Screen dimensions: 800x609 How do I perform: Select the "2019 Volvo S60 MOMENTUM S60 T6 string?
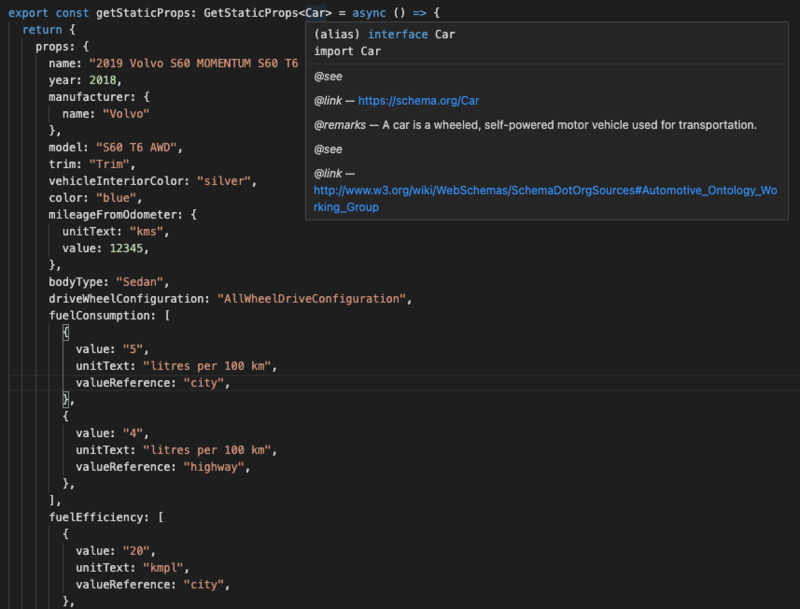(193, 63)
